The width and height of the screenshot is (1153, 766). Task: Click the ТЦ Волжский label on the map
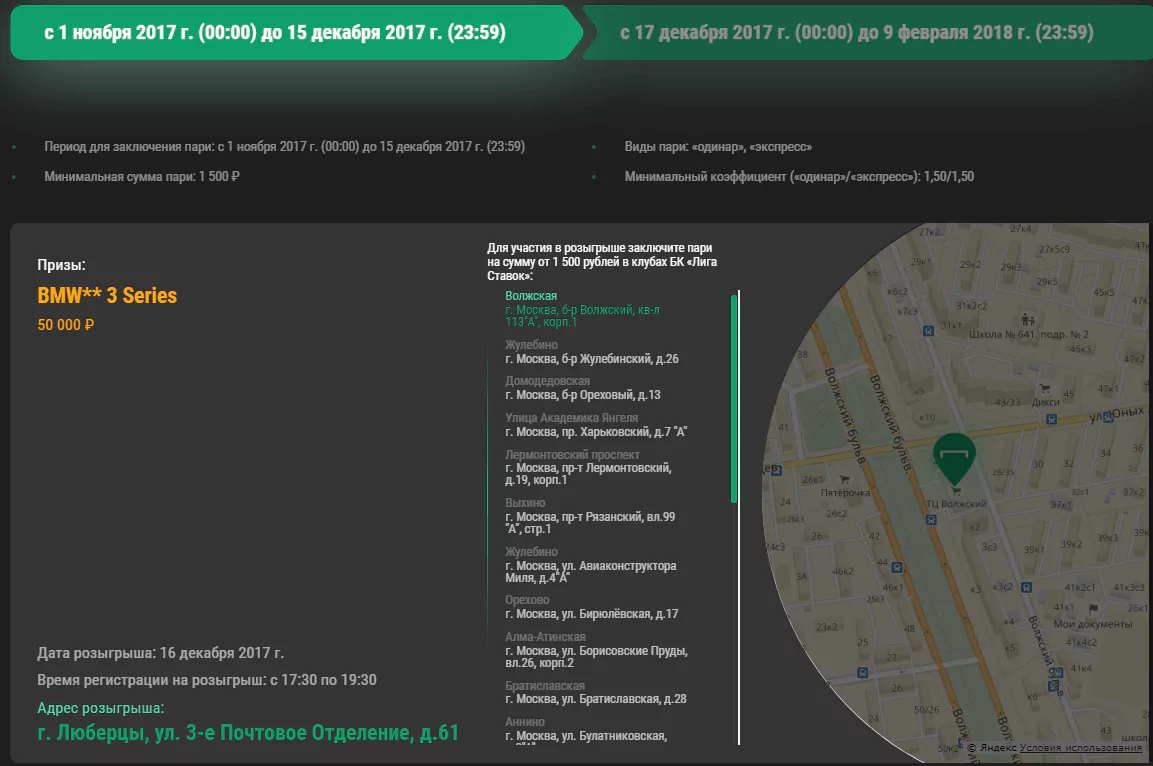956,504
